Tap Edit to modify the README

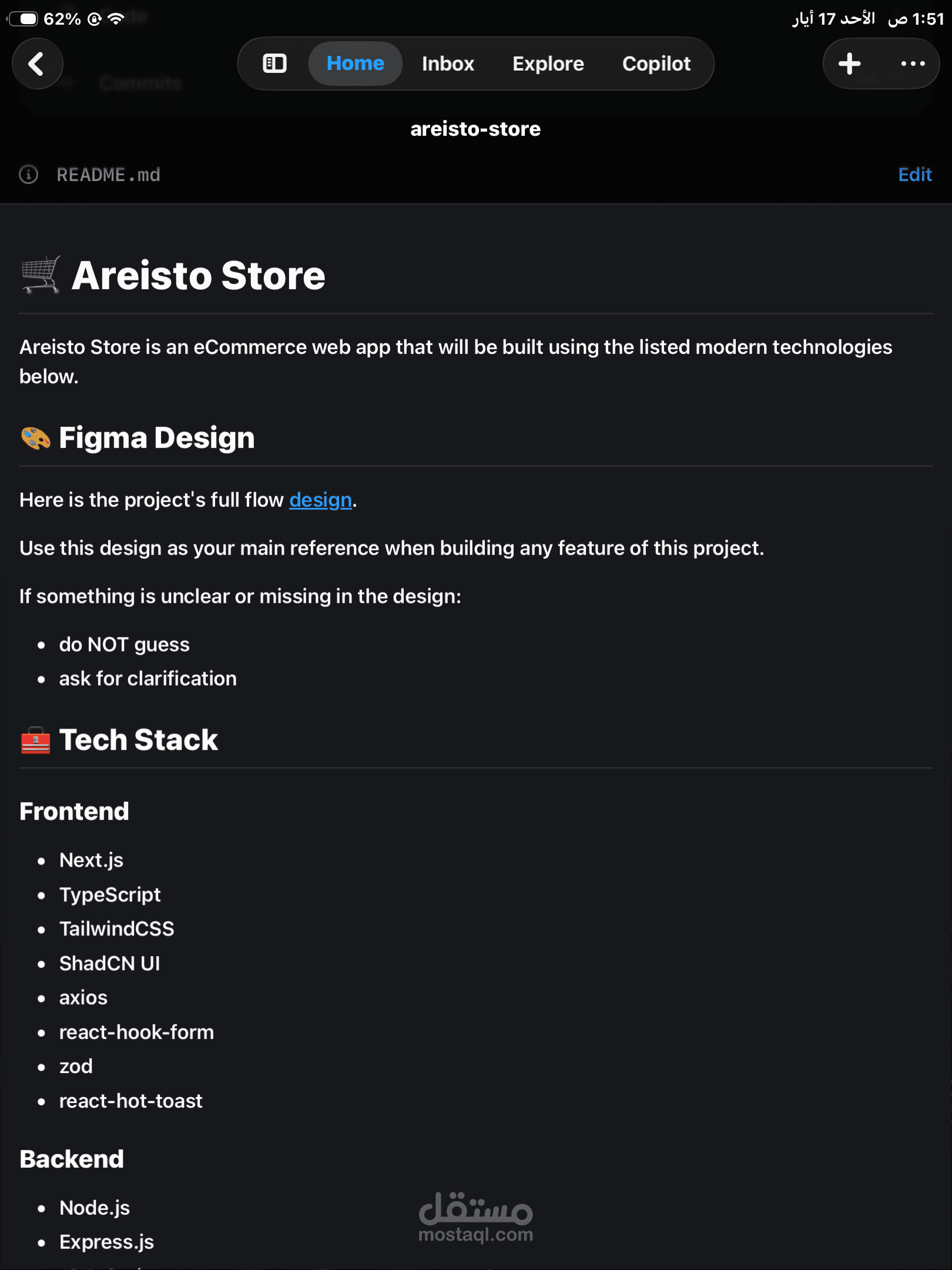click(x=914, y=175)
